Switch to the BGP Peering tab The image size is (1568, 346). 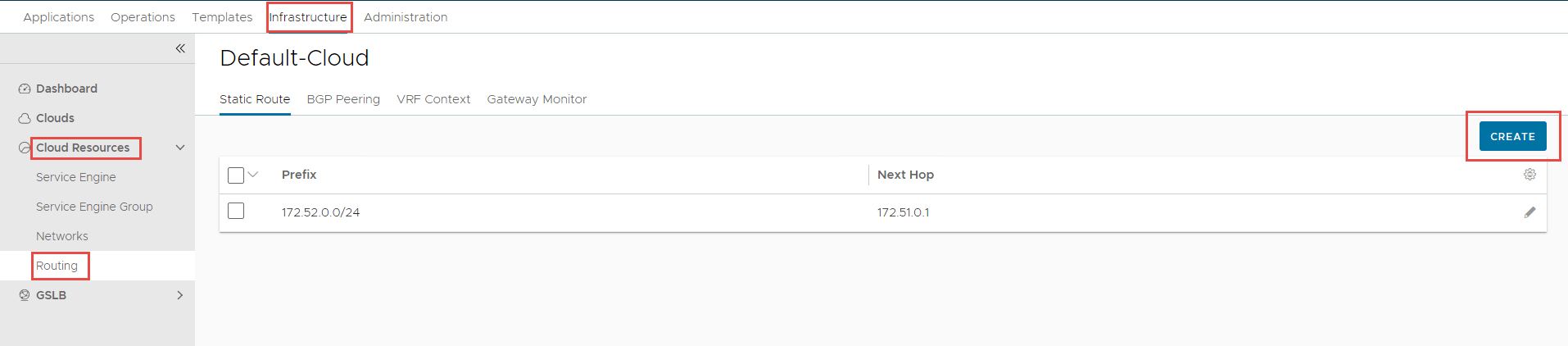[x=343, y=99]
